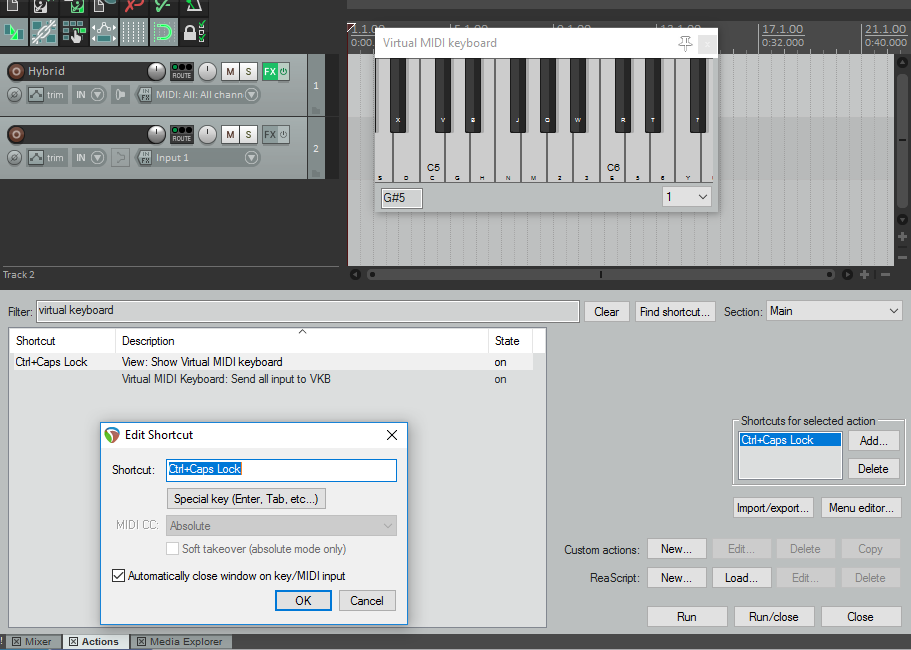Open Virtual MIDI keyboard channel dropdown
The image size is (911, 650).
pos(687,197)
